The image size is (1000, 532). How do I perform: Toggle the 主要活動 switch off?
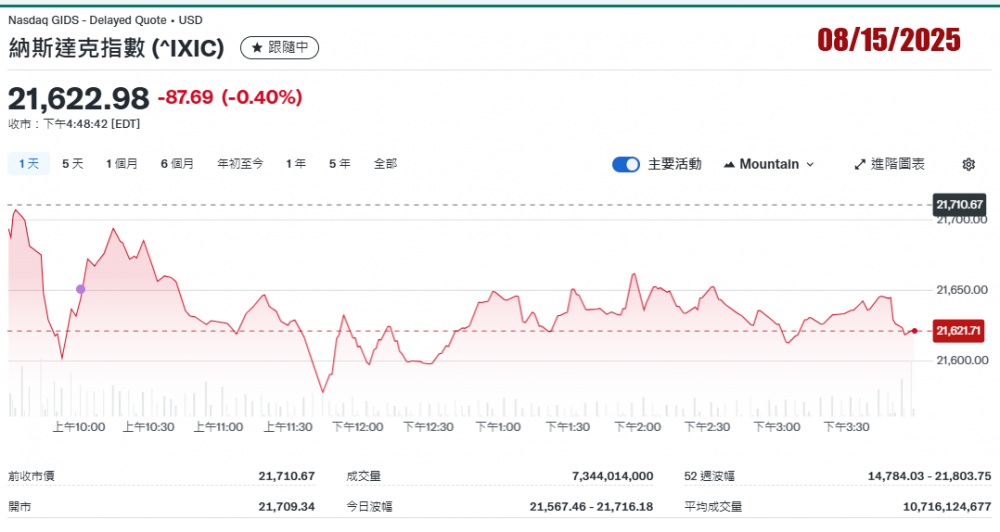point(626,164)
